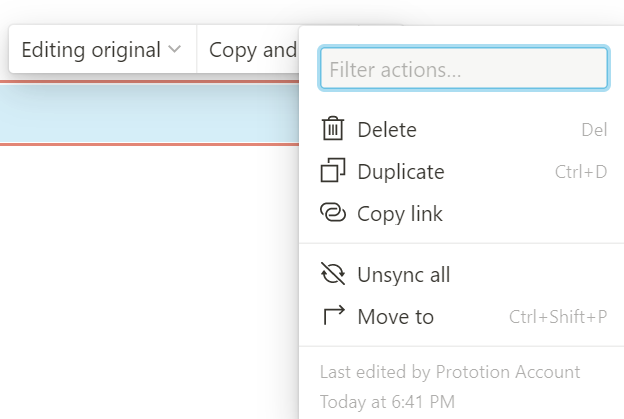624x419 pixels.
Task: Click the bent arrow Move to icon
Action: (x=334, y=315)
